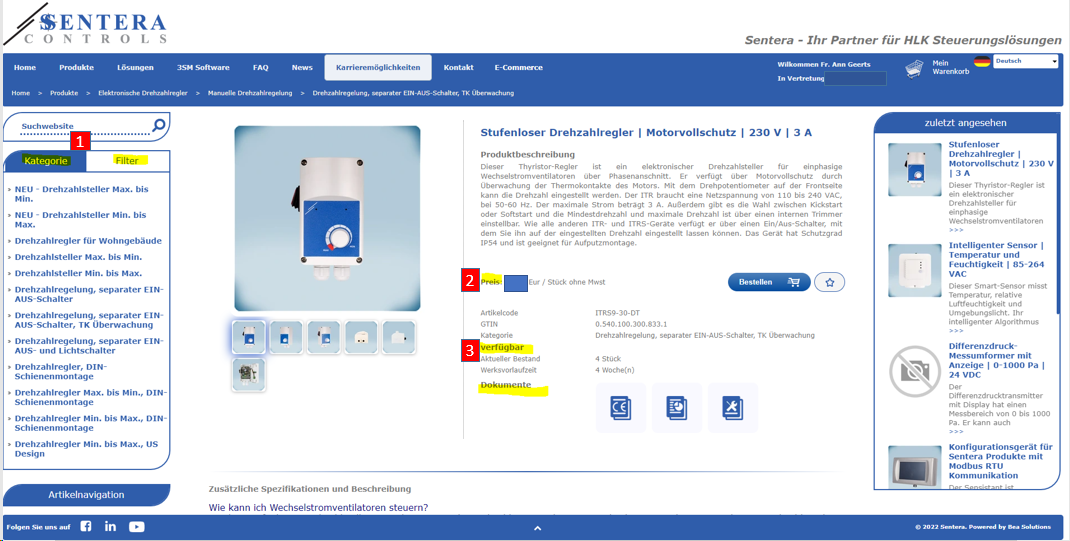Open the Home menu item
Image resolution: width=1070 pixels, height=541 pixels.
coord(25,68)
